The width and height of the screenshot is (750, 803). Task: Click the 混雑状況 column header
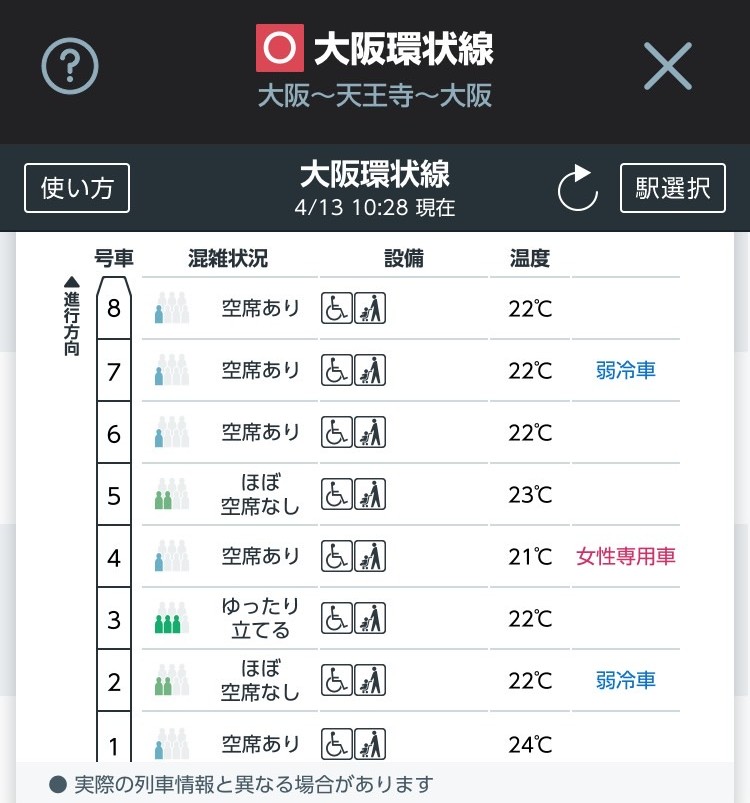(228, 258)
